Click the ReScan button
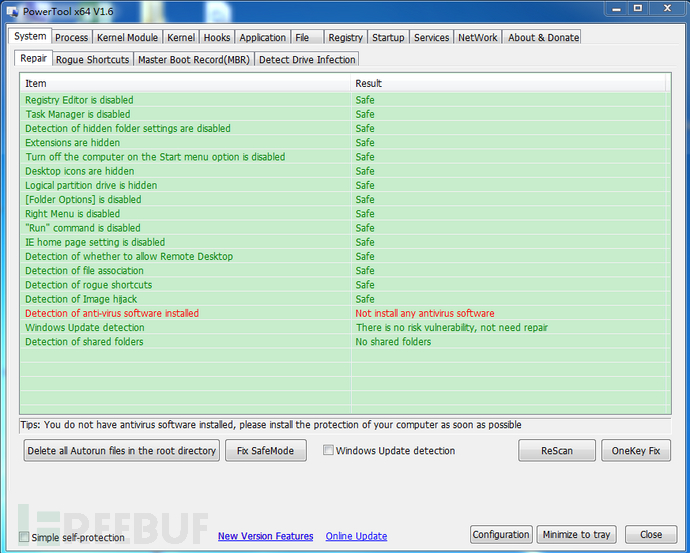Image resolution: width=690 pixels, height=553 pixels. (x=557, y=450)
